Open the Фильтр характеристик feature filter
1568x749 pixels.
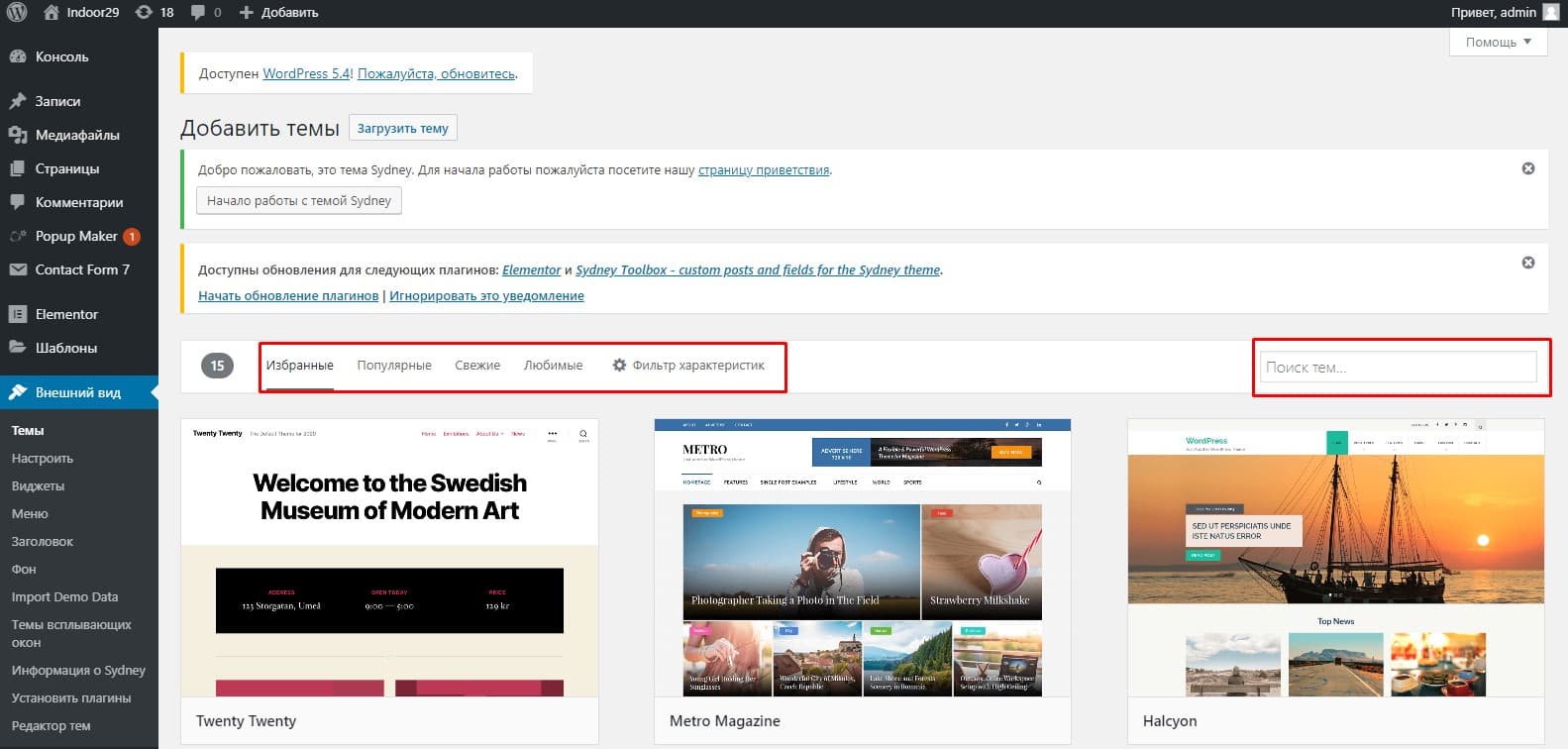(688, 366)
